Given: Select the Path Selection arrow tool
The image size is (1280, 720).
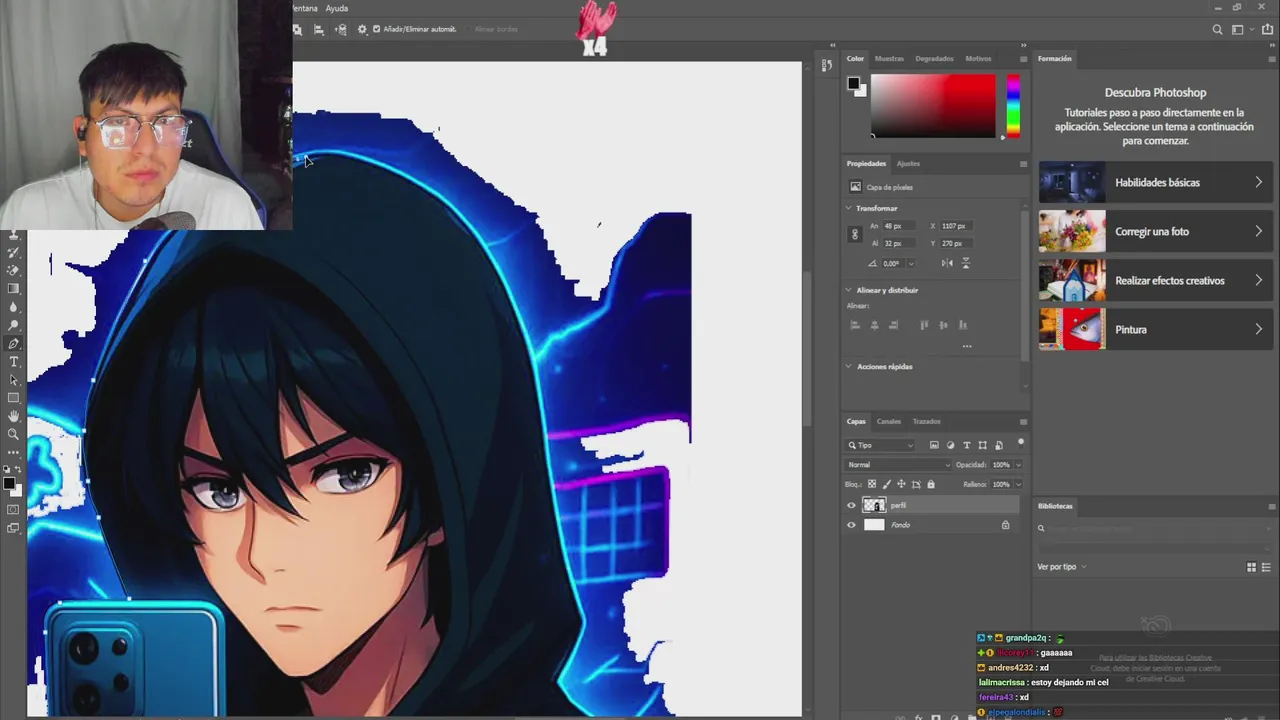Looking at the screenshot, I should click(x=14, y=380).
